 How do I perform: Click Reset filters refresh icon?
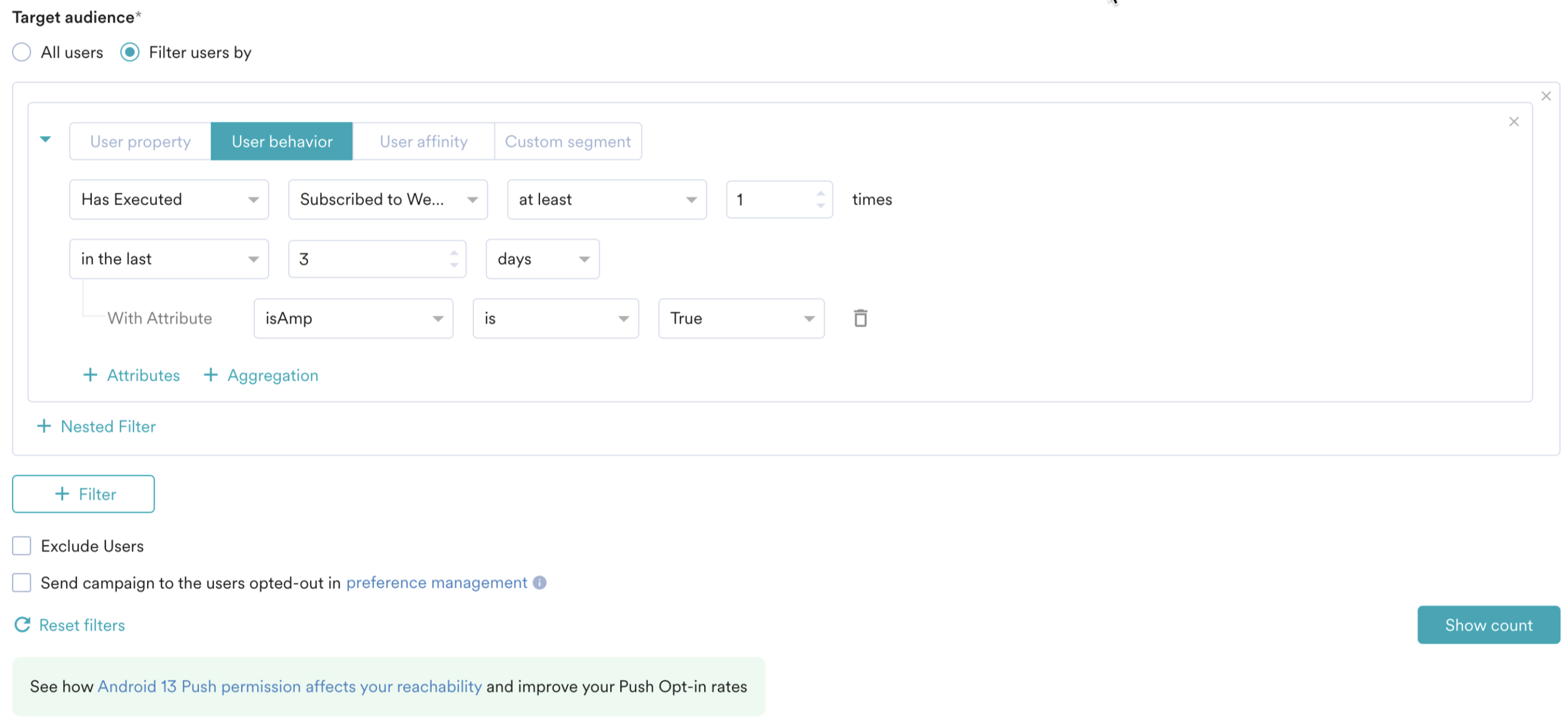click(22, 625)
